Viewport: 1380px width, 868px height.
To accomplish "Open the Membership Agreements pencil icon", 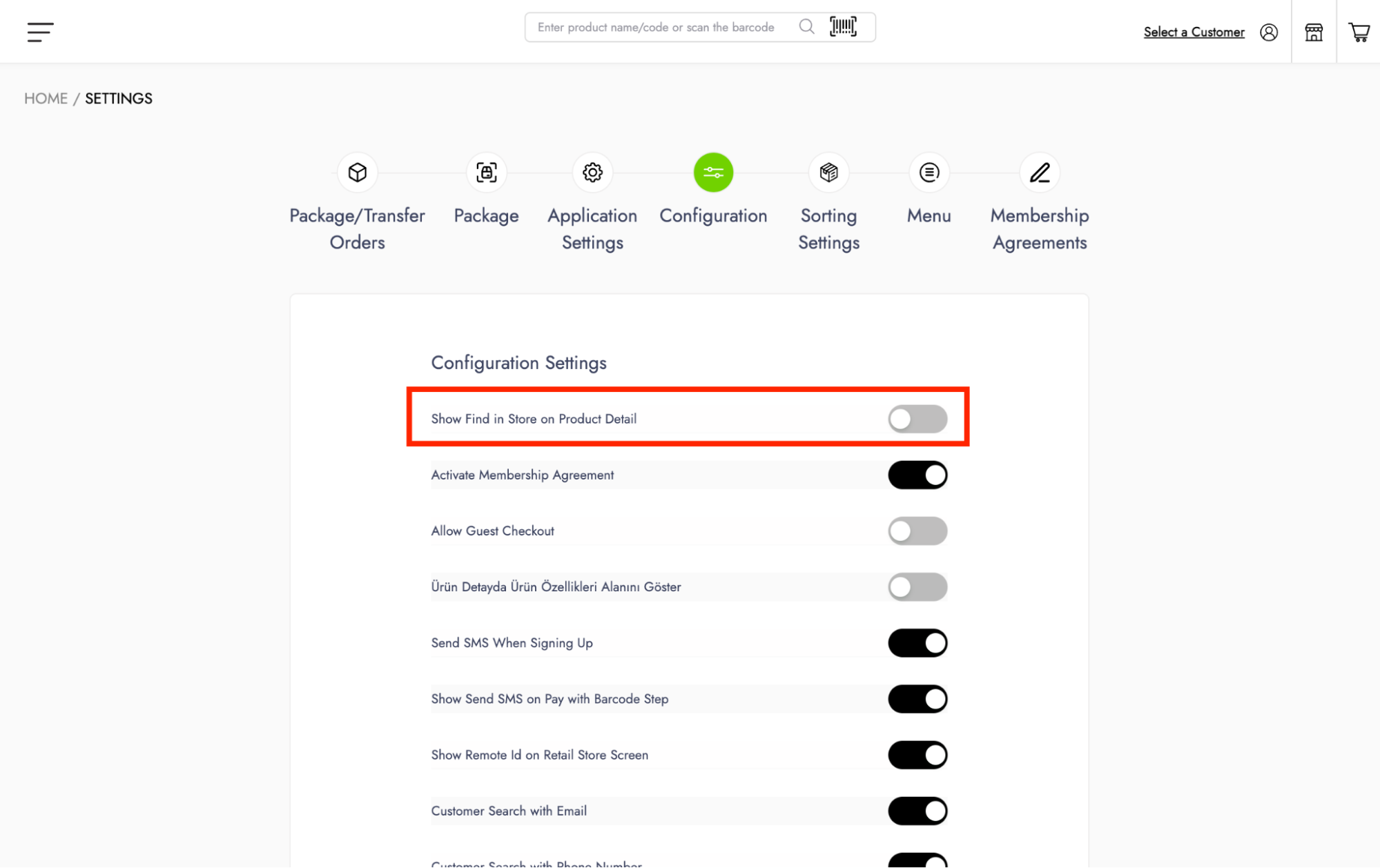I will pos(1040,172).
